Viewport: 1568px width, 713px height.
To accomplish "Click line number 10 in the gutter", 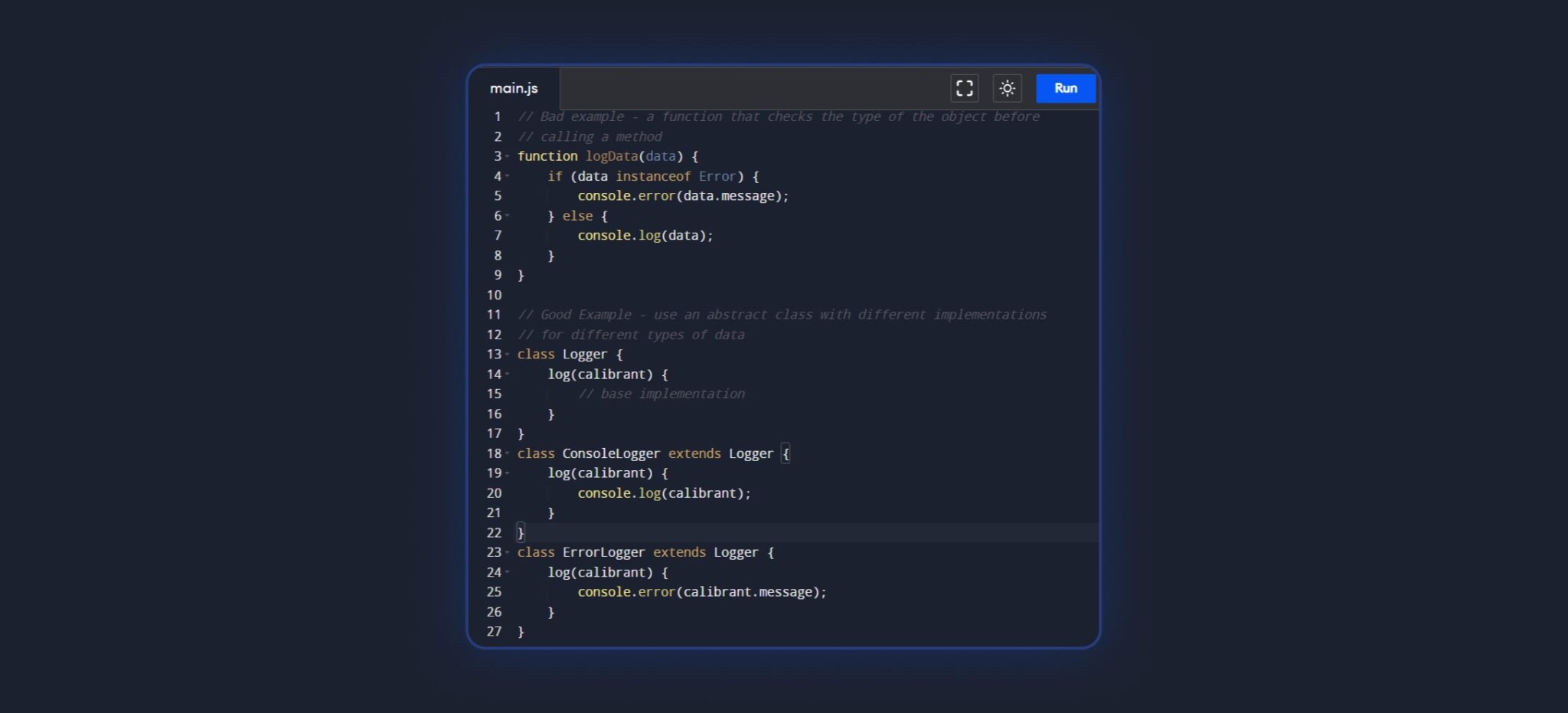I will [x=494, y=295].
